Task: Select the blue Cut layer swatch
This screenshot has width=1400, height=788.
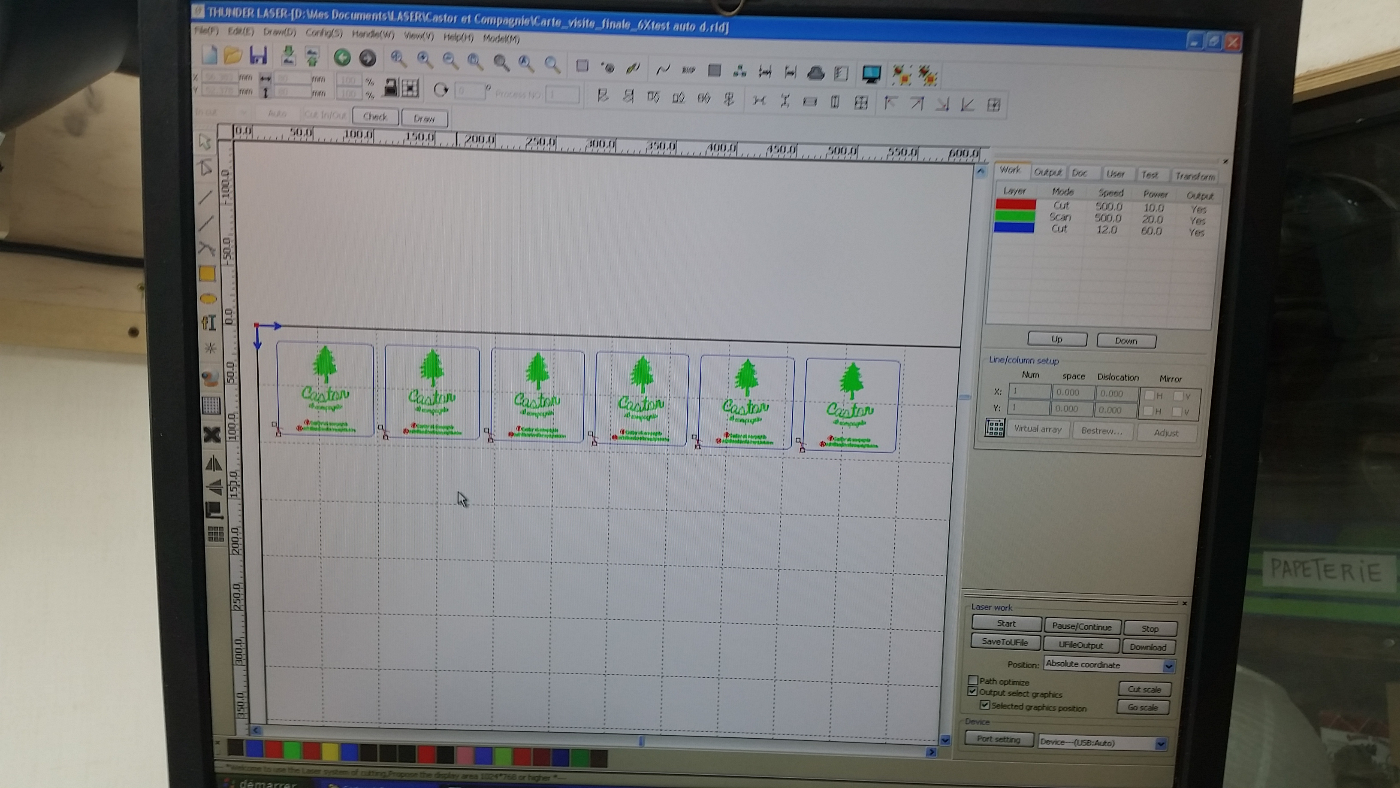Action: pyautogui.click(x=1015, y=227)
